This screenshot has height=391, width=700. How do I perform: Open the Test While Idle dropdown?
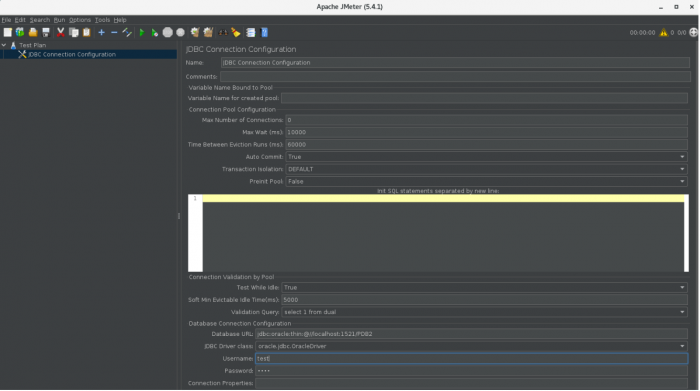point(682,287)
